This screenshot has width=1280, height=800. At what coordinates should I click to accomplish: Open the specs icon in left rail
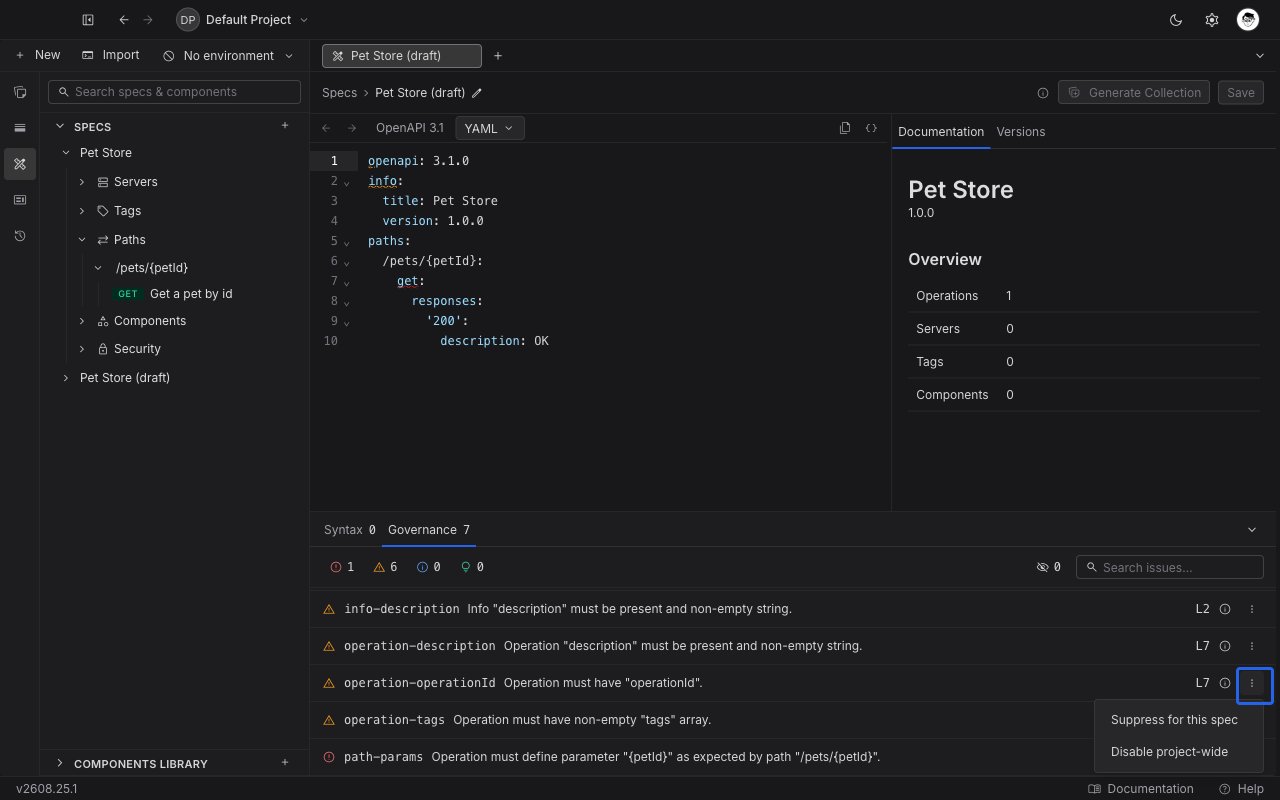(x=20, y=164)
